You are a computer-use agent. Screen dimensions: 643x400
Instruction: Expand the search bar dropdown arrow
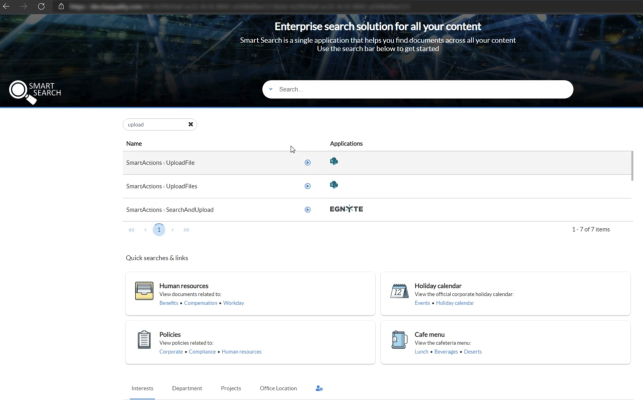tap(270, 90)
